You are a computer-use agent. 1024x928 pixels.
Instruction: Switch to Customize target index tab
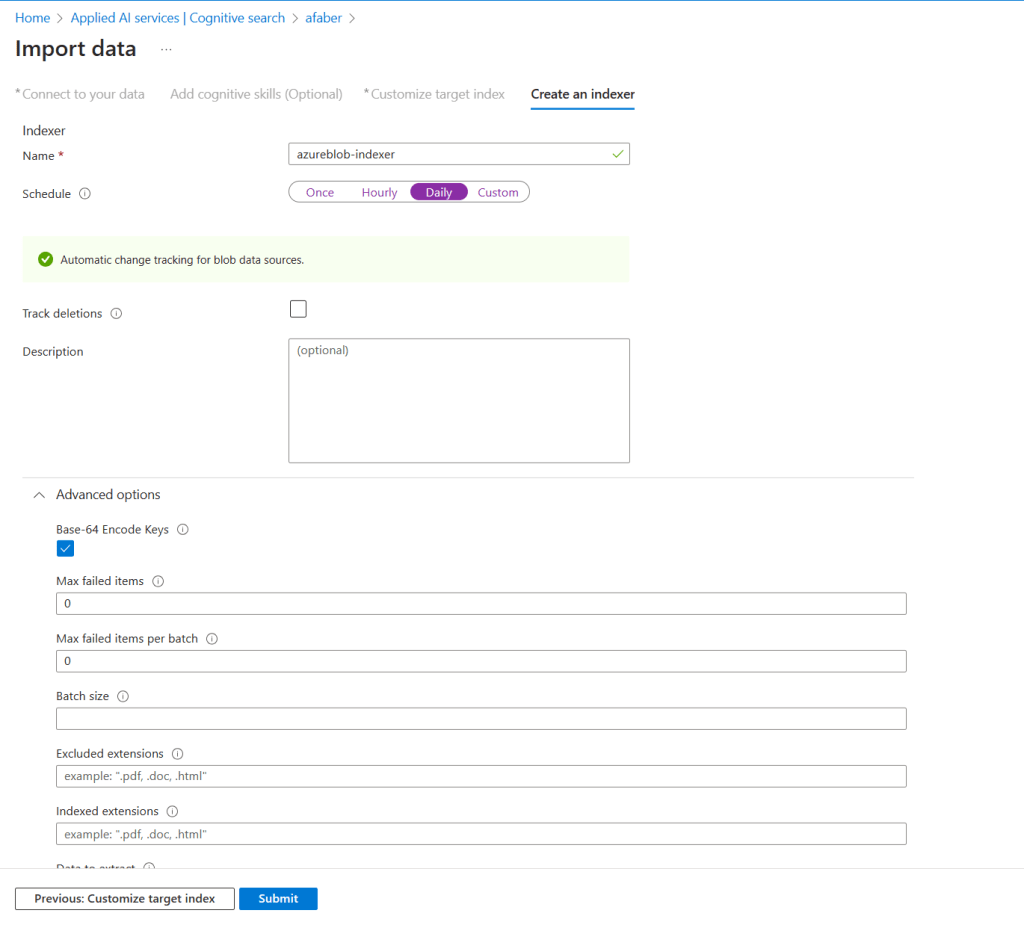(437, 94)
